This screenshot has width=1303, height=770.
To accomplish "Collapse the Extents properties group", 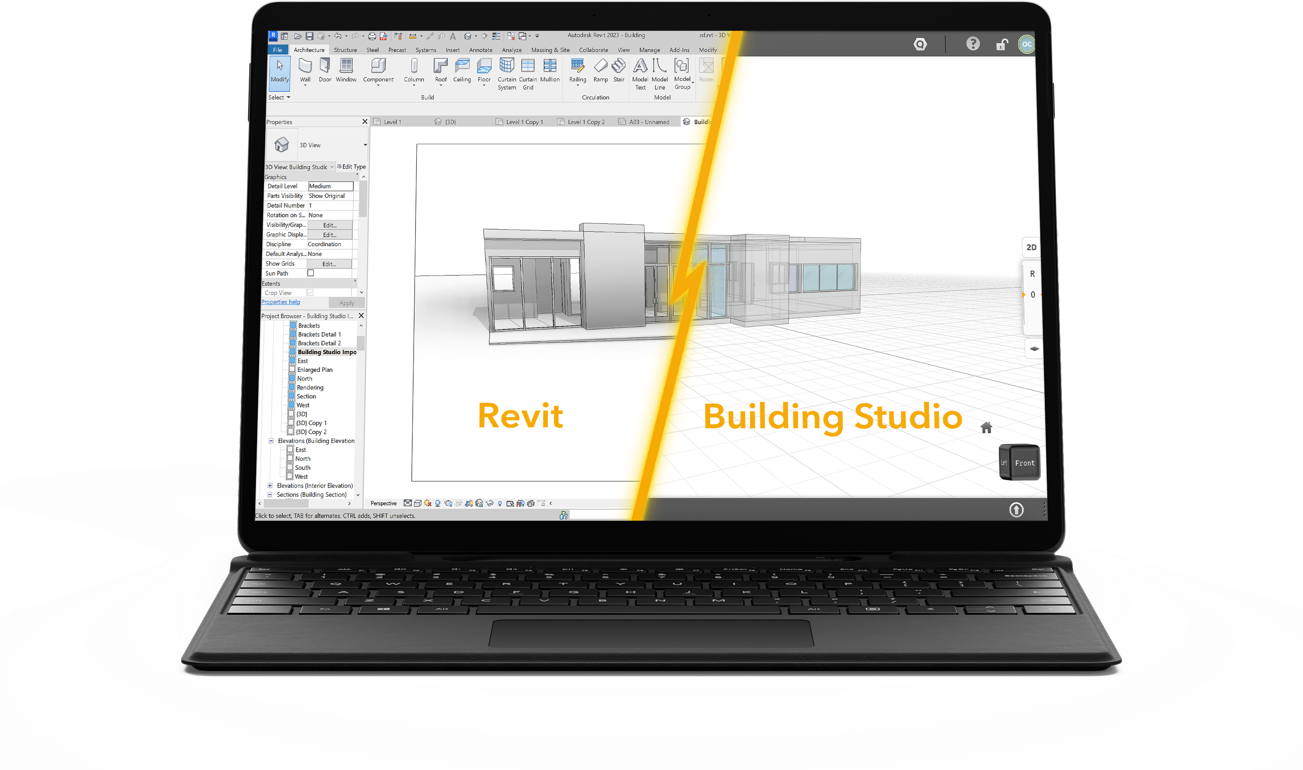I will [x=356, y=283].
